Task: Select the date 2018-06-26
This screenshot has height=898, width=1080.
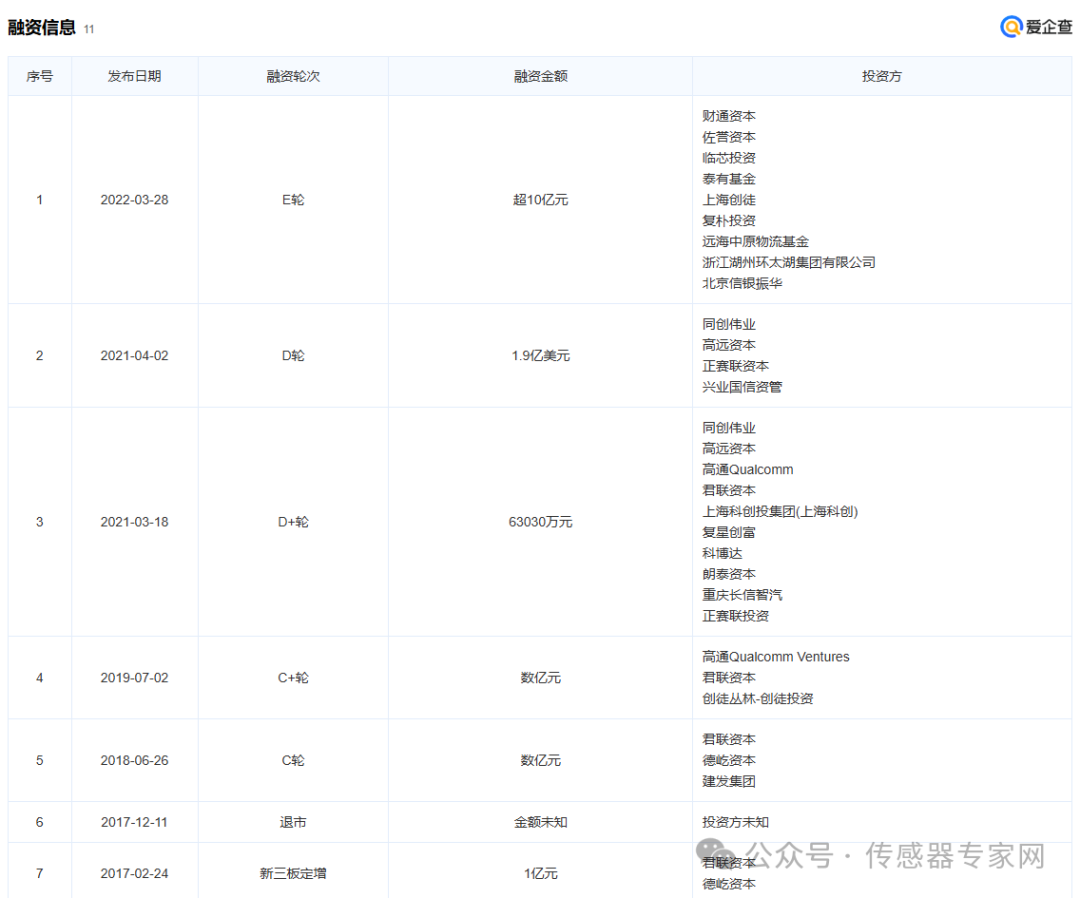Action: pos(134,760)
